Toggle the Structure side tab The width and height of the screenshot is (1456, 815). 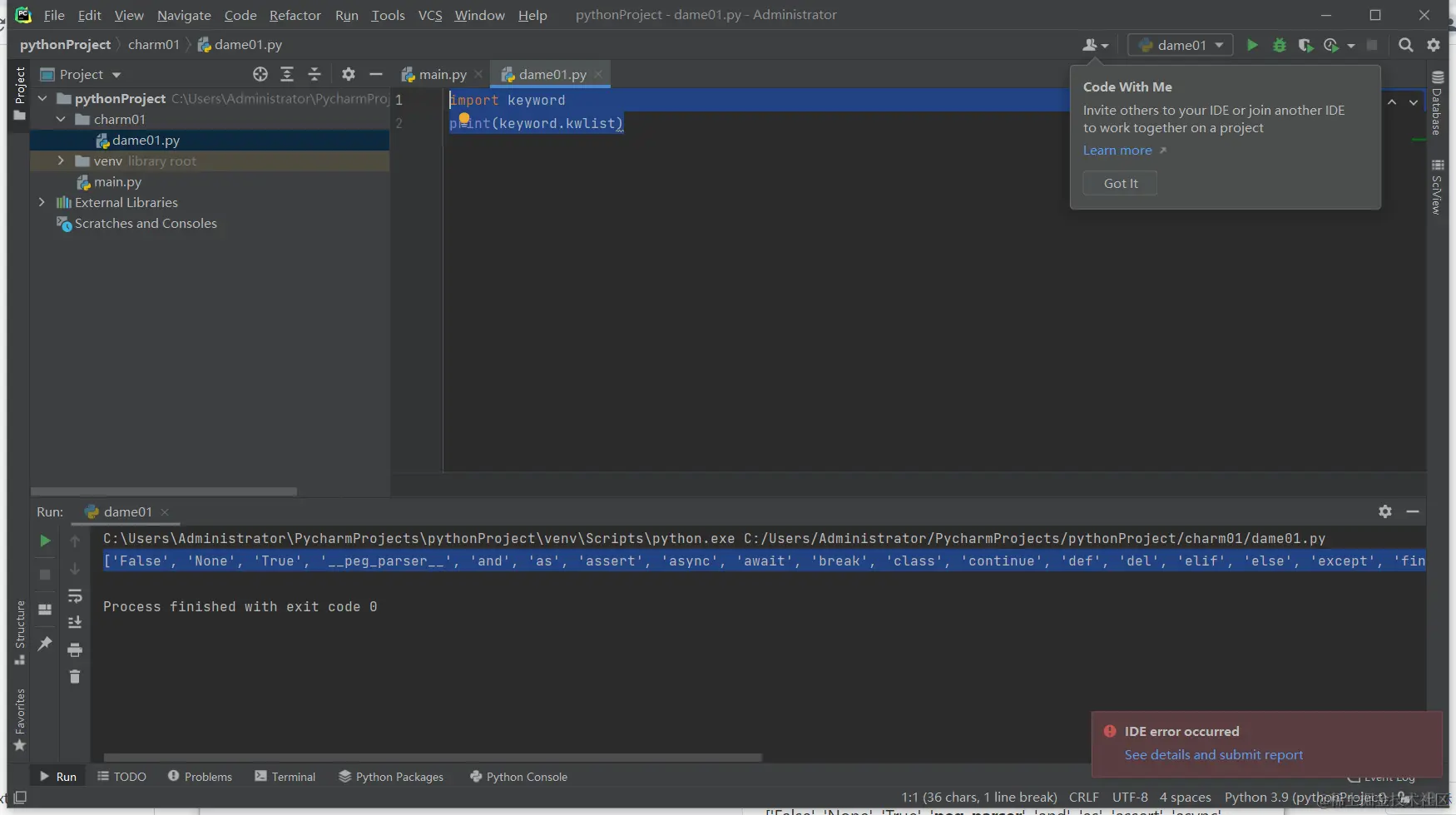pyautogui.click(x=20, y=633)
